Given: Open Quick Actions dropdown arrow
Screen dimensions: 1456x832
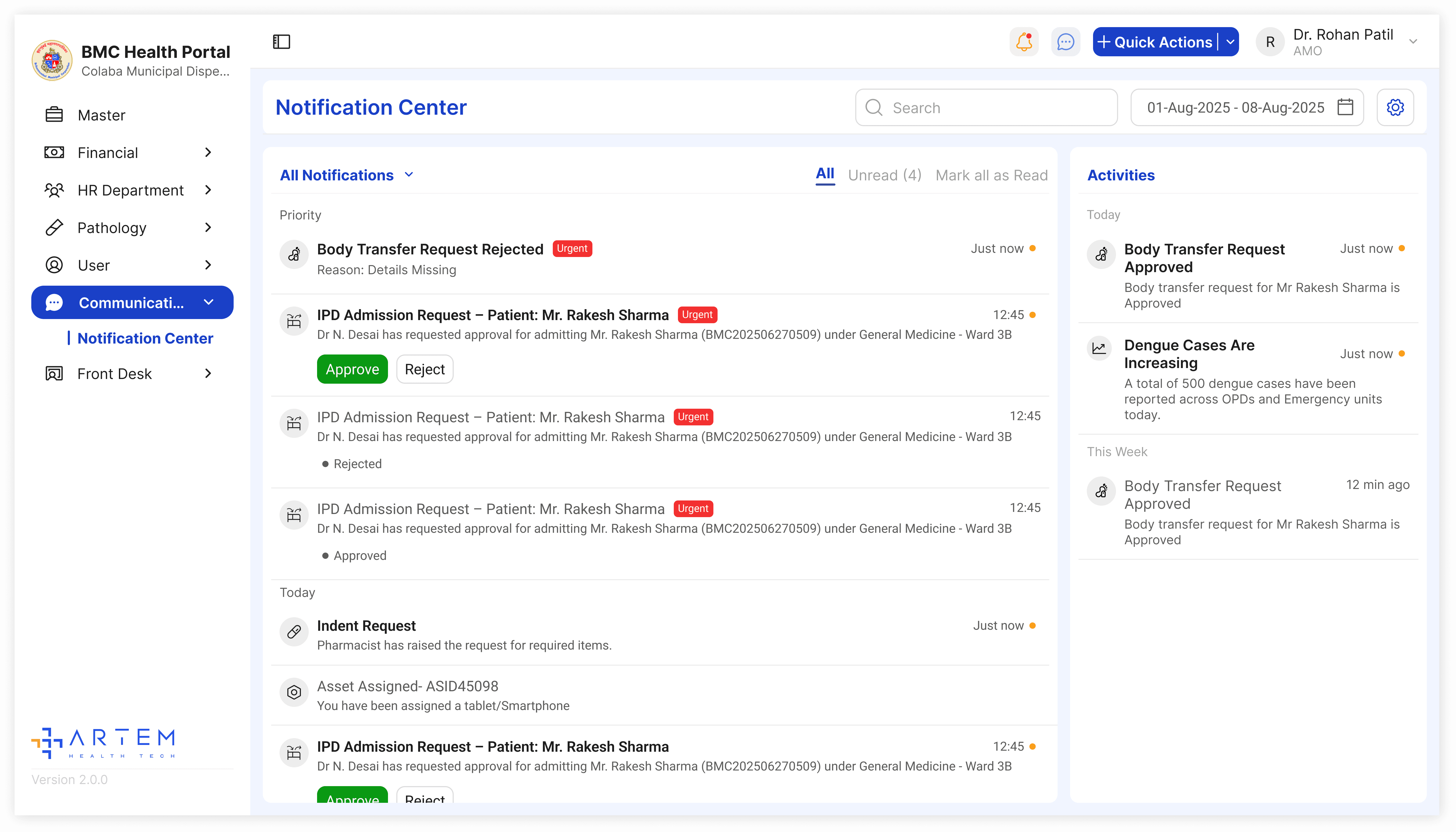Looking at the screenshot, I should tap(1230, 42).
